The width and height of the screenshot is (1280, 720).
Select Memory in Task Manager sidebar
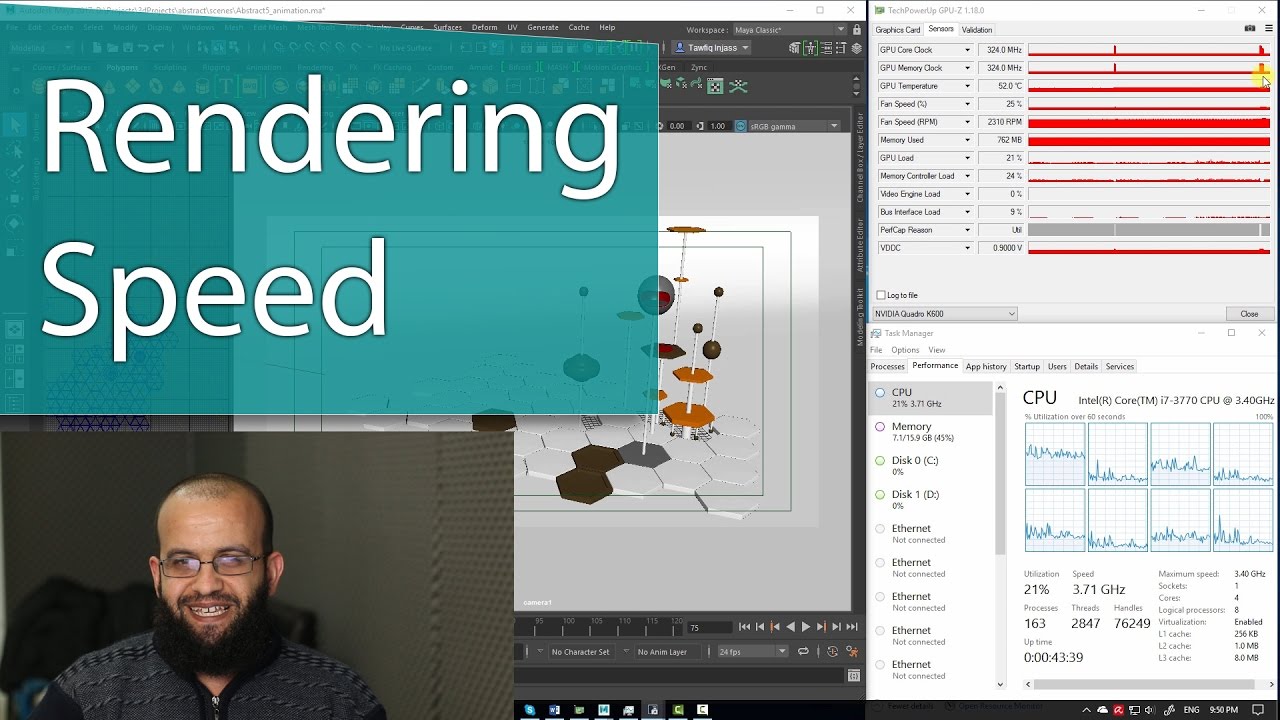[x=932, y=432]
